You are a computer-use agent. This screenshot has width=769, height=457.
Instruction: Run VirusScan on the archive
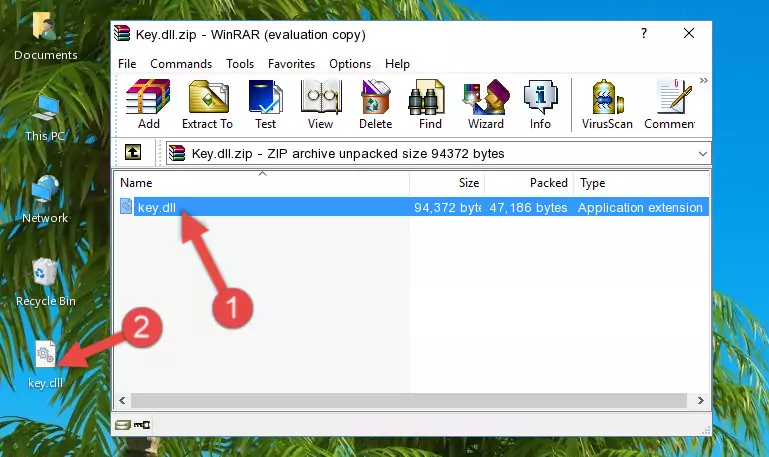(607, 105)
